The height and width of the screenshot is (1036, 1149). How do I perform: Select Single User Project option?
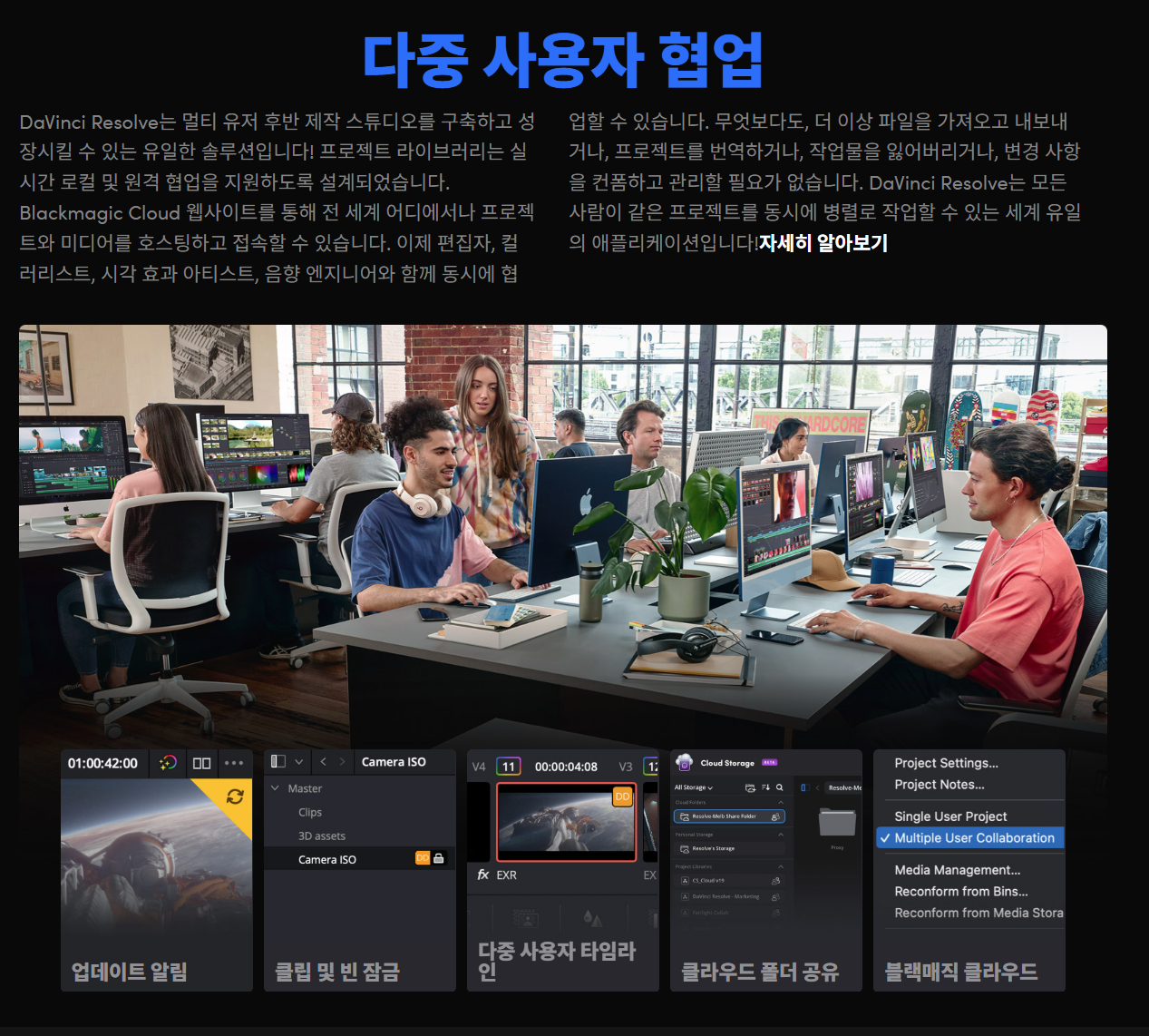tap(950, 816)
